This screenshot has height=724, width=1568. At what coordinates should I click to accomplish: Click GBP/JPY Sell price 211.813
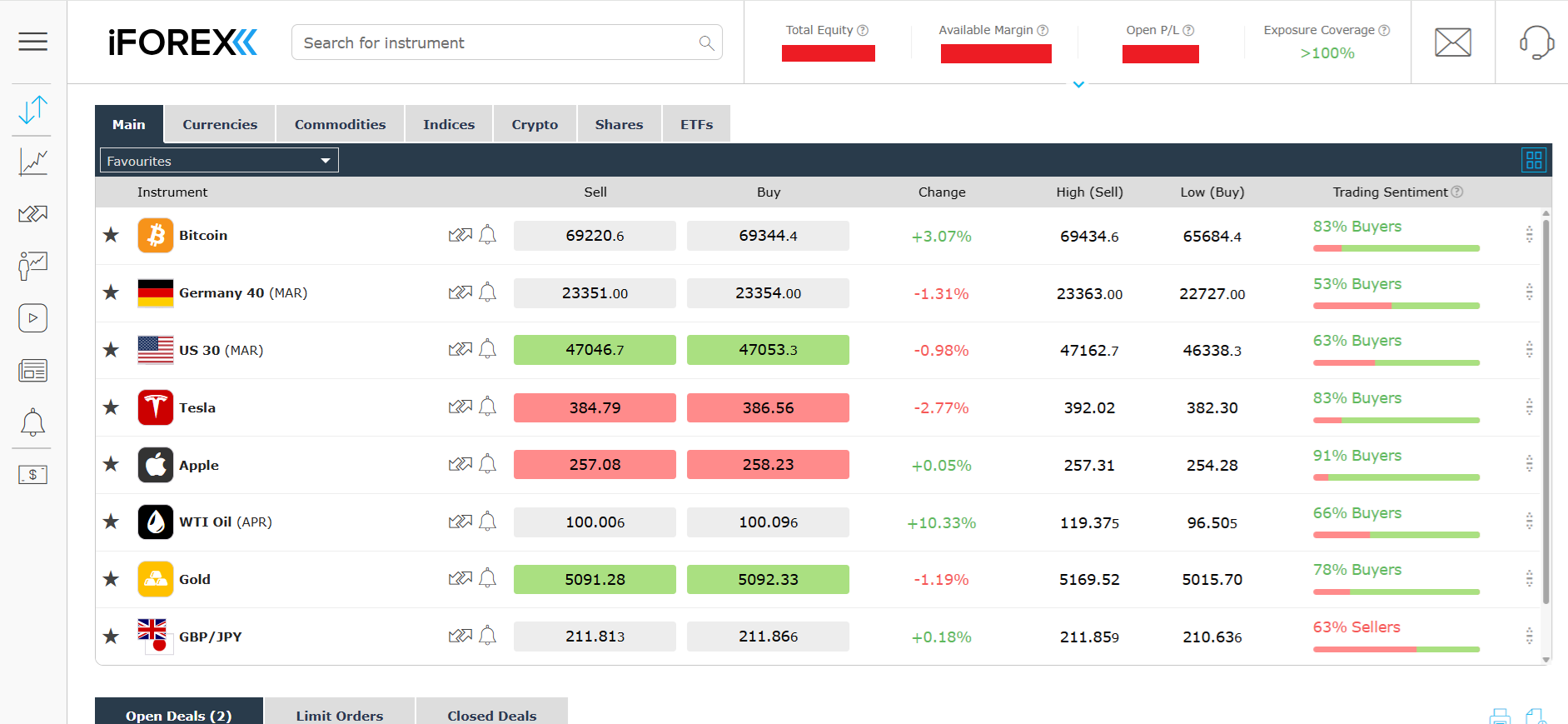pos(595,637)
